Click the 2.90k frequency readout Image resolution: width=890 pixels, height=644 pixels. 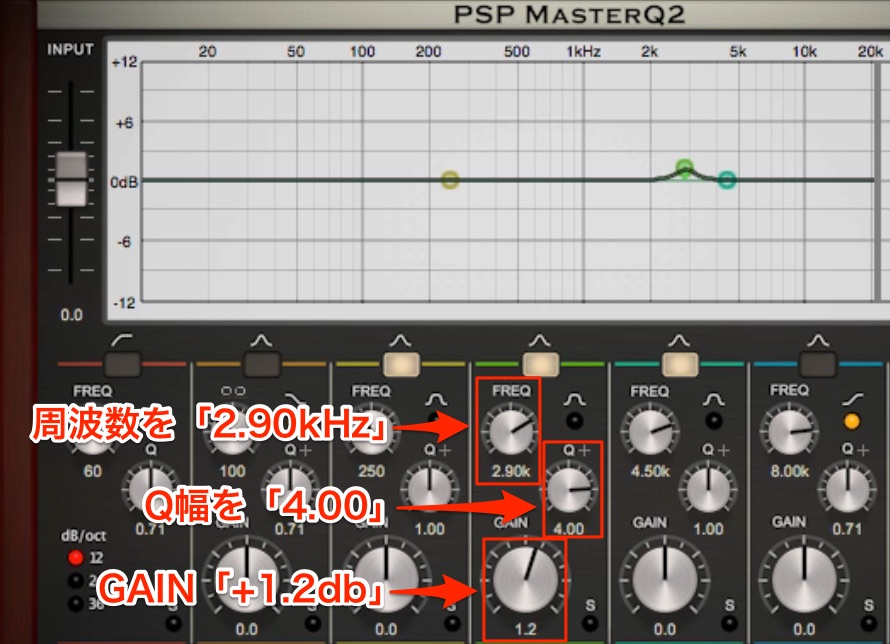coord(511,471)
